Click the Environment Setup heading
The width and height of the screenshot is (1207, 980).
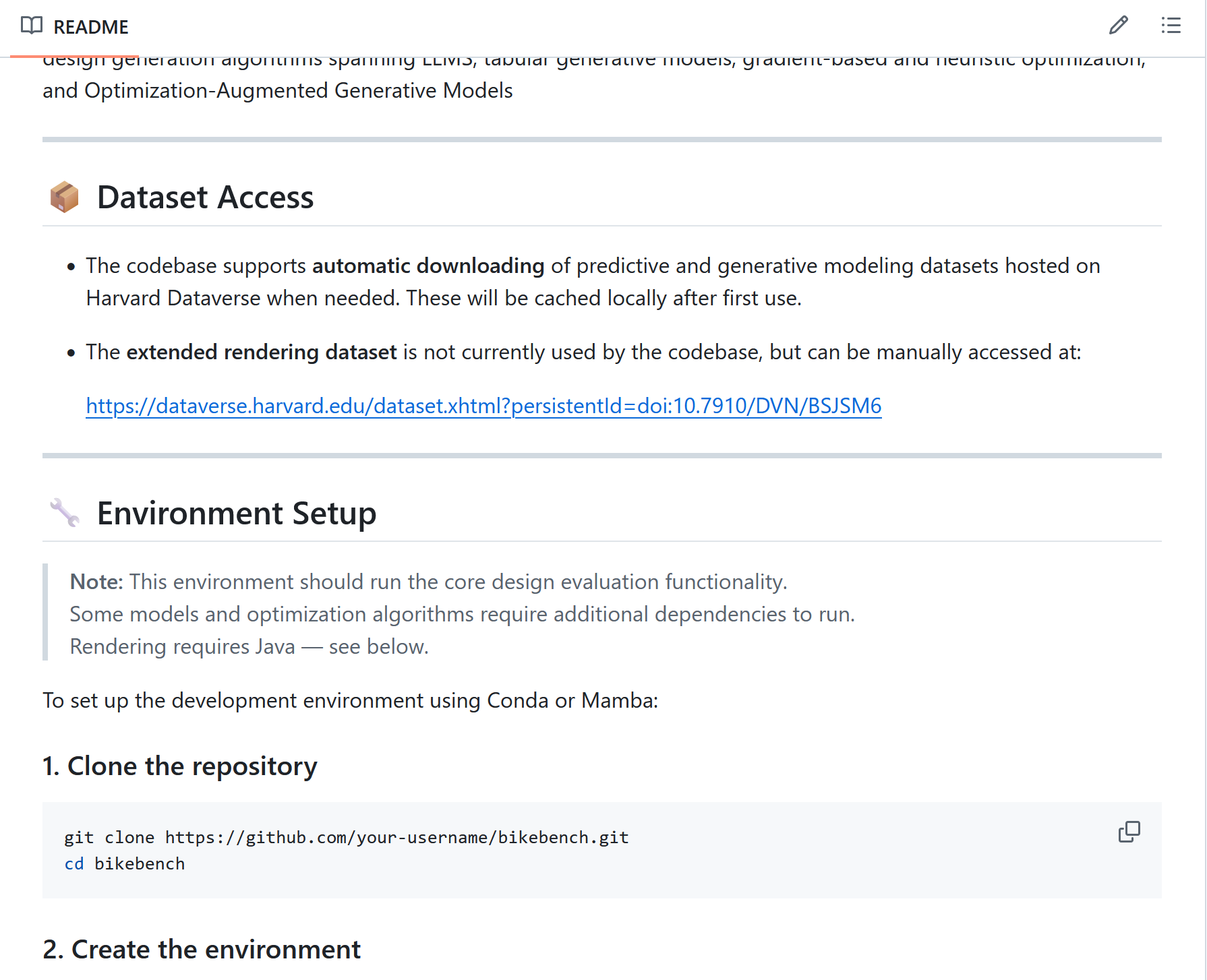(x=237, y=513)
